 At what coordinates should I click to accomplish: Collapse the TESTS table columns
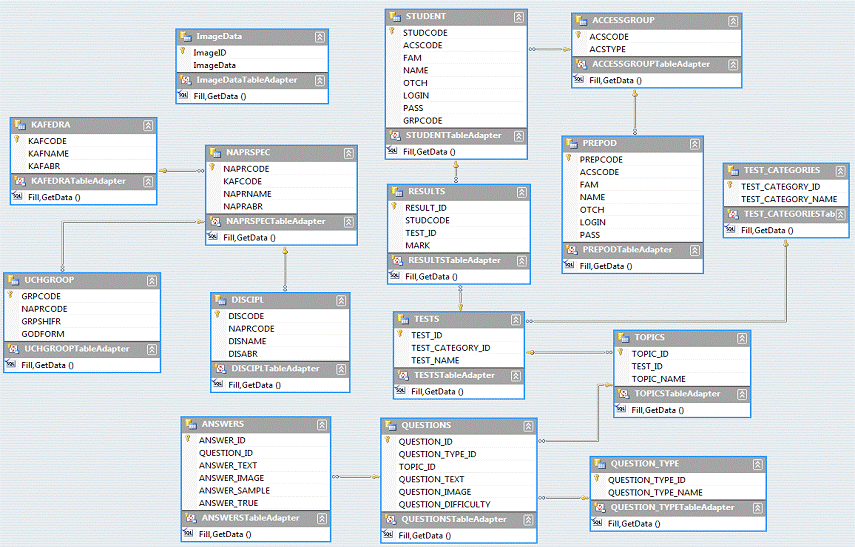513,319
